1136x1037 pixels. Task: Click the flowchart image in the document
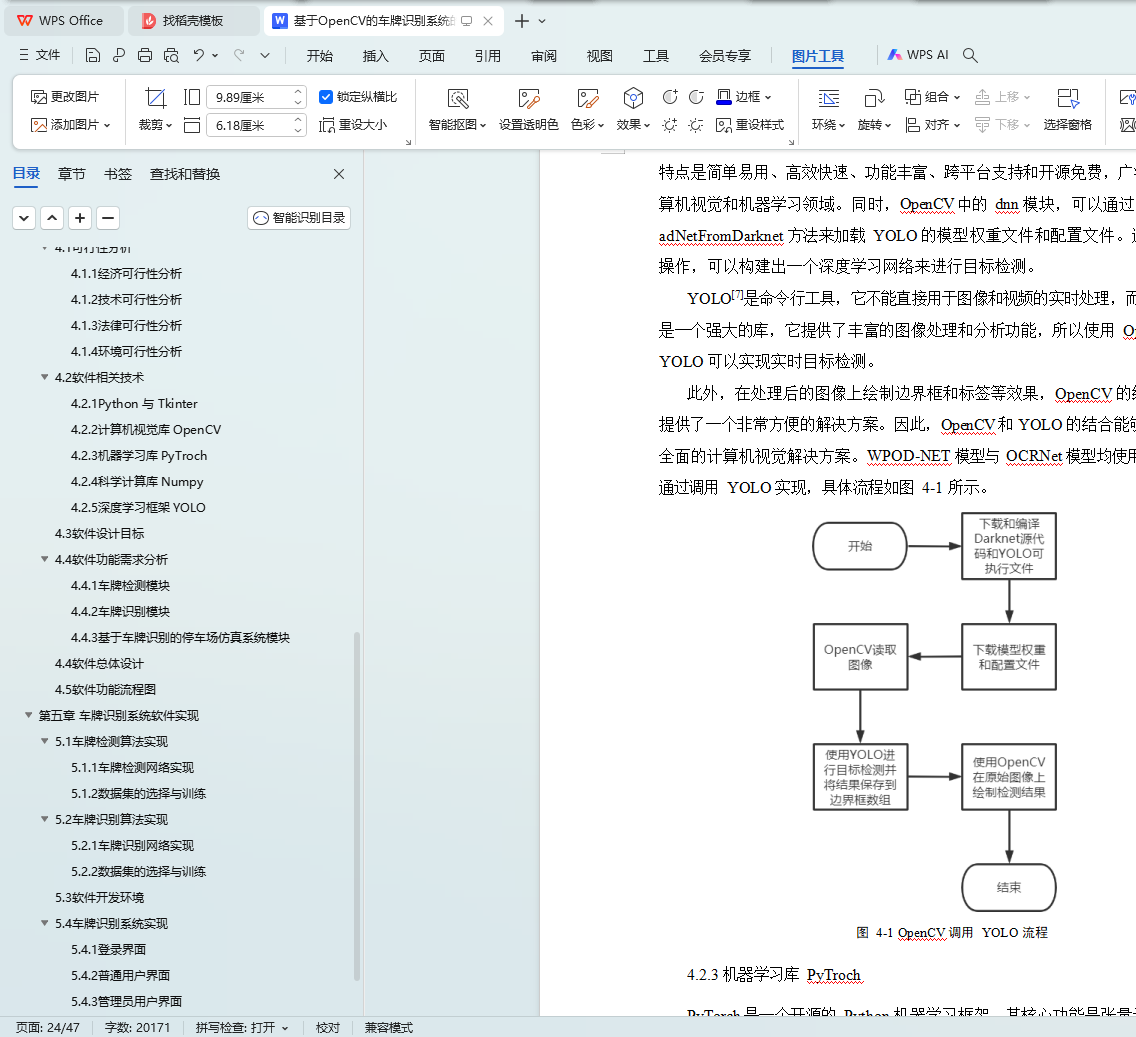tap(935, 712)
